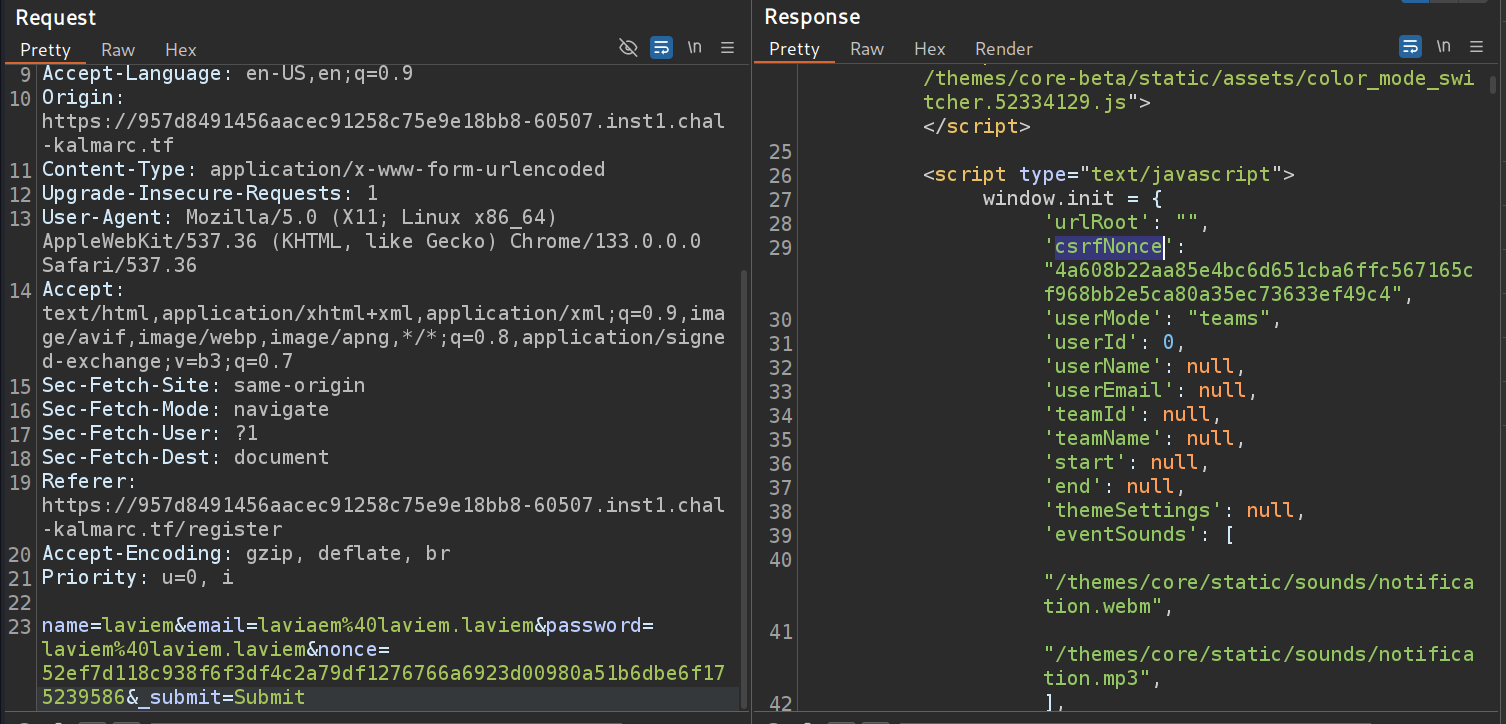
Task: Switch Request view to the Raw tab
Action: 118,49
